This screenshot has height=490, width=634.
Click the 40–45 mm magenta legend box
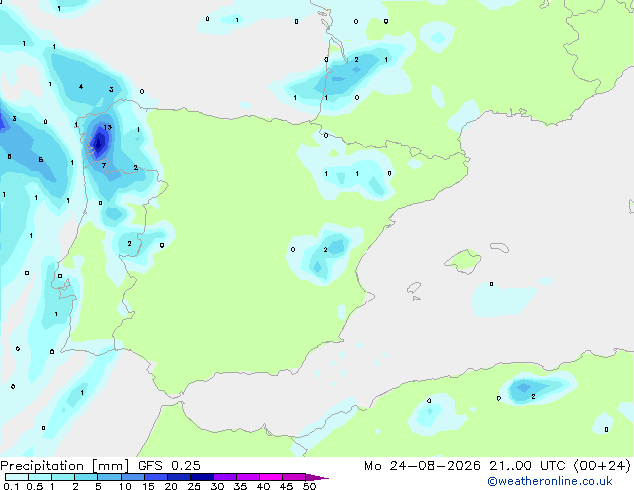[x=271, y=477]
